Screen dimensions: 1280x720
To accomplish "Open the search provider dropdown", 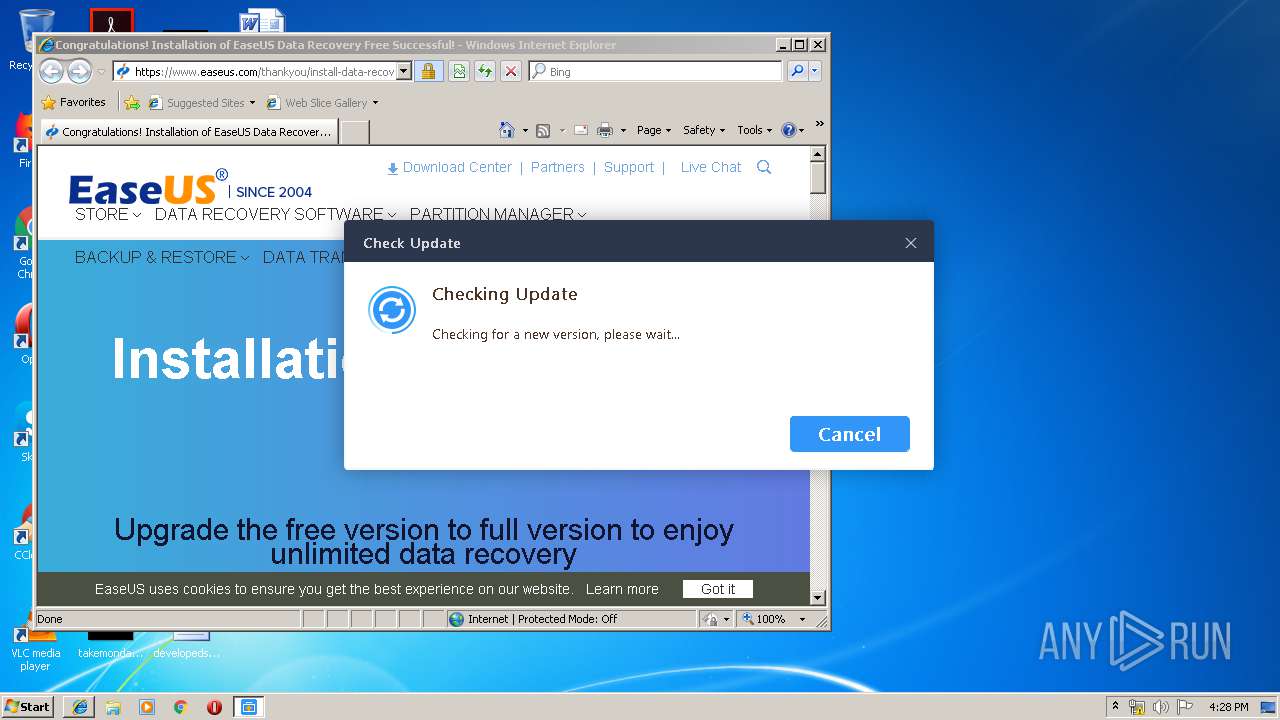I will [815, 71].
